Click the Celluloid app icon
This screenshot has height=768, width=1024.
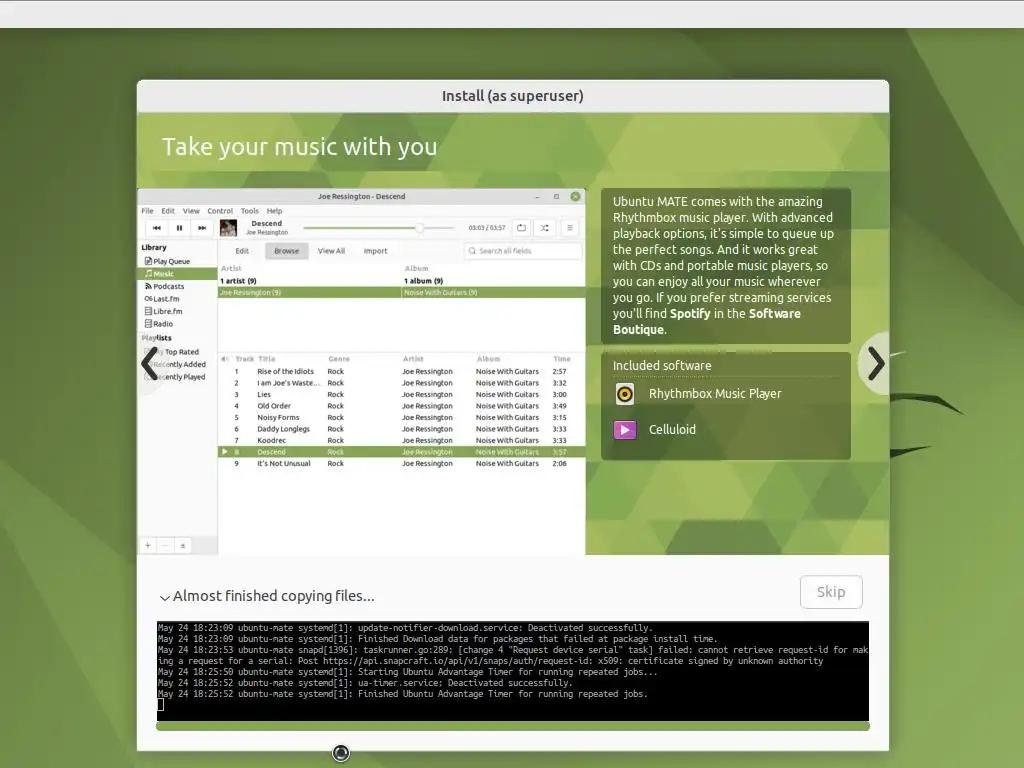click(625, 430)
